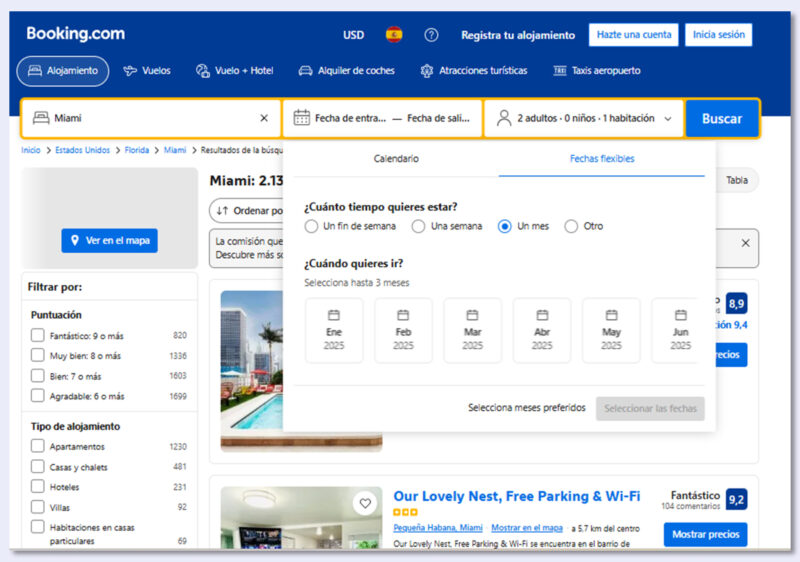
Task: Save Our Lovely Nest with heart icon
Action: [x=365, y=503]
